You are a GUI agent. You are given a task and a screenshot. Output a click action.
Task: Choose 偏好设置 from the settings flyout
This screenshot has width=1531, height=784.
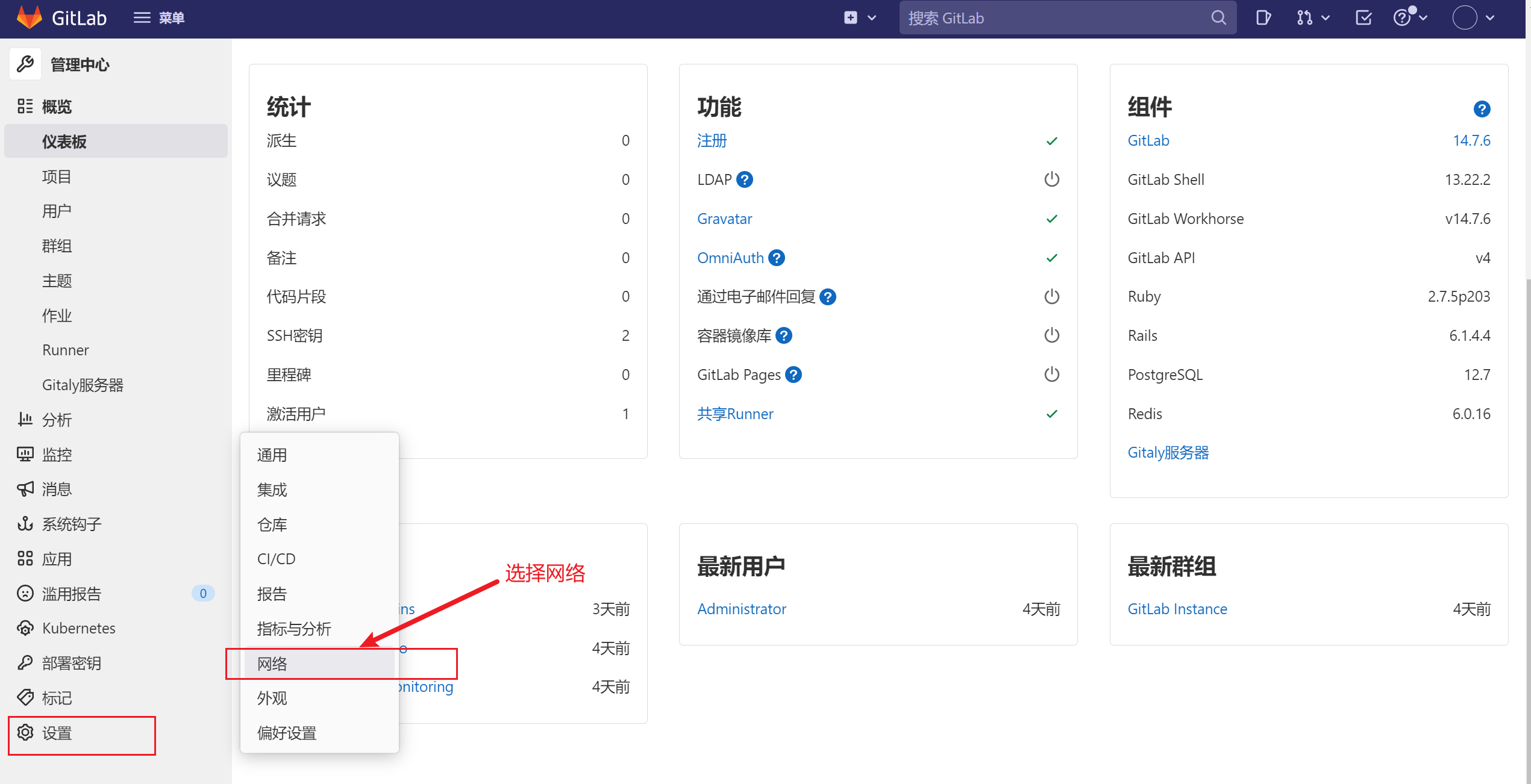pyautogui.click(x=319, y=733)
